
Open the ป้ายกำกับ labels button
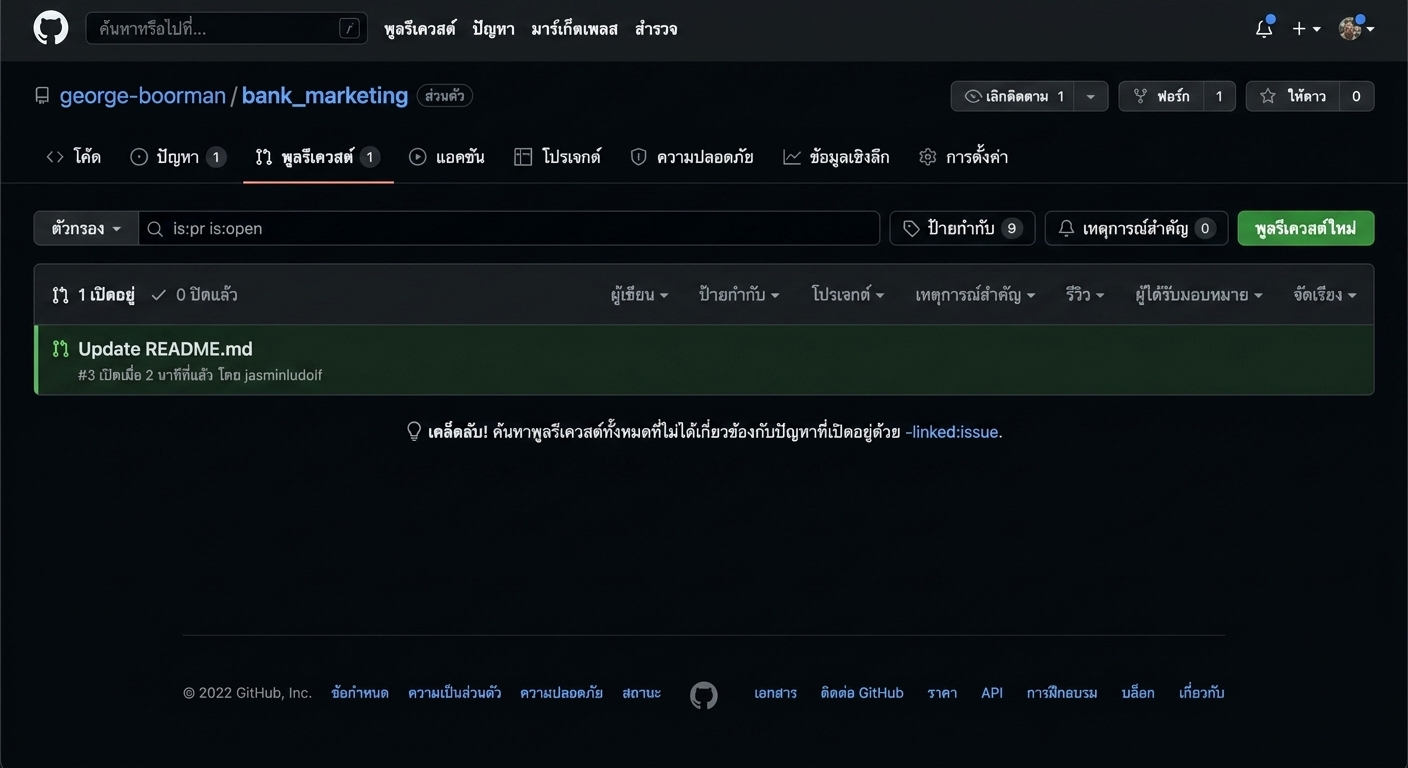click(962, 228)
